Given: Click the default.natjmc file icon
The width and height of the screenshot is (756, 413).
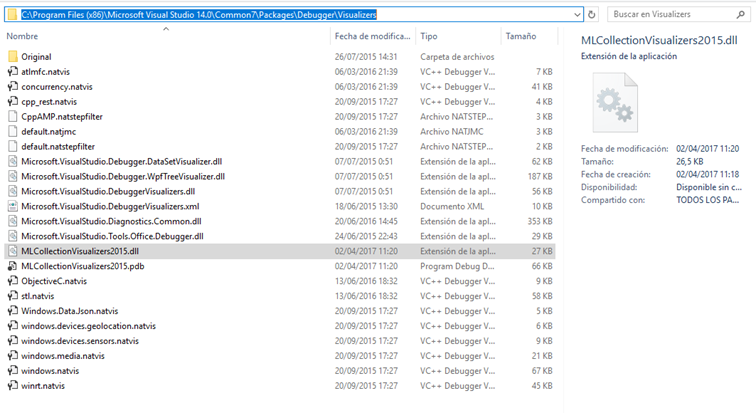Looking at the screenshot, I should point(13,131).
